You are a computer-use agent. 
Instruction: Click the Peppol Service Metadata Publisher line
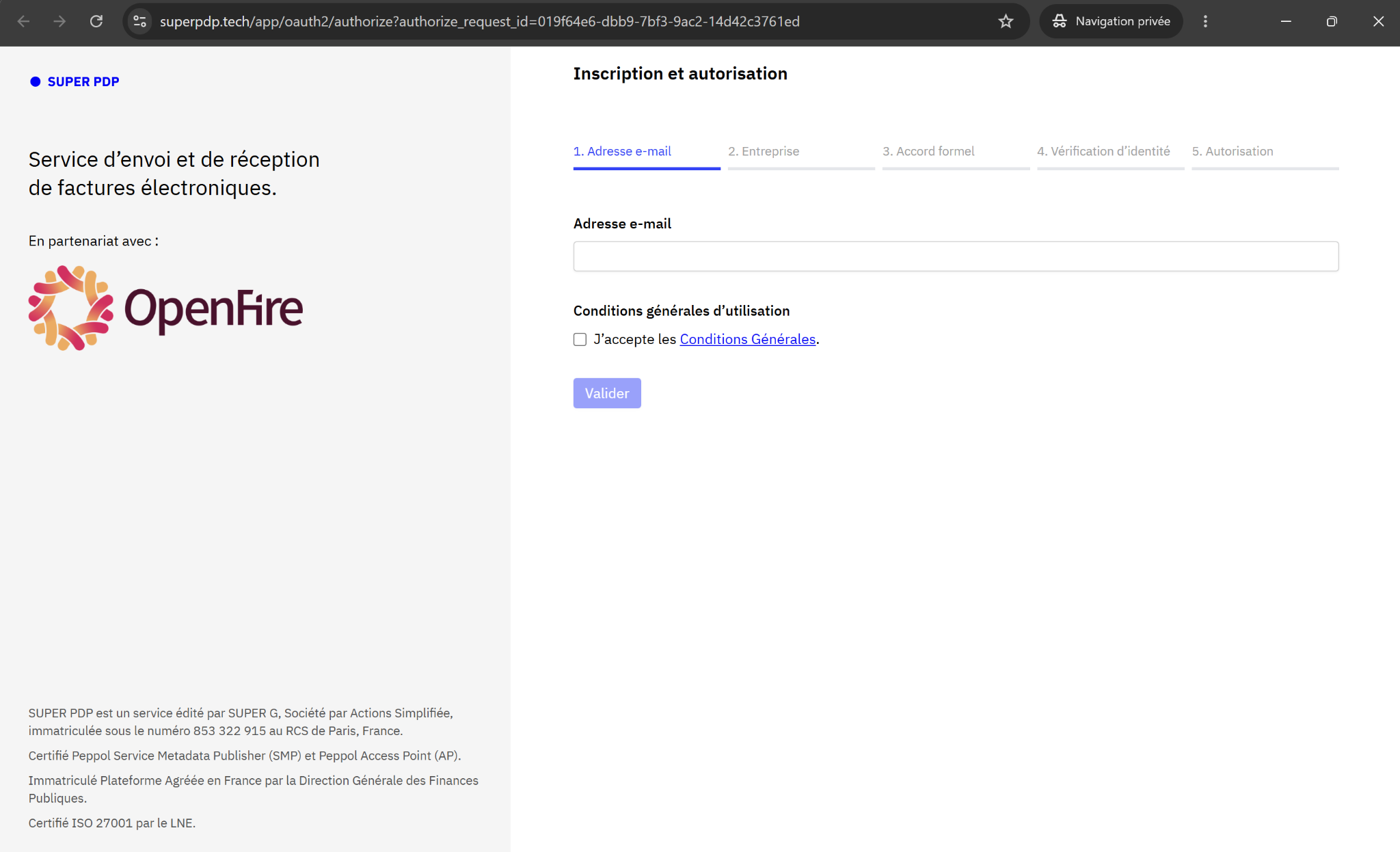pyautogui.click(x=245, y=756)
